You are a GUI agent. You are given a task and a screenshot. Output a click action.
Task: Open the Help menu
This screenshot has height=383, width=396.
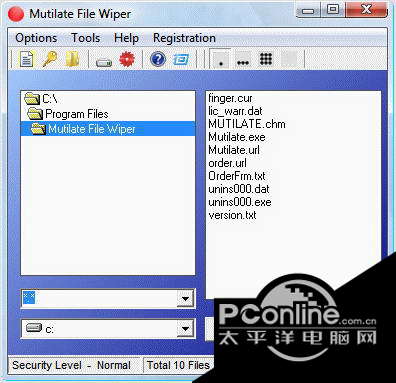point(126,38)
